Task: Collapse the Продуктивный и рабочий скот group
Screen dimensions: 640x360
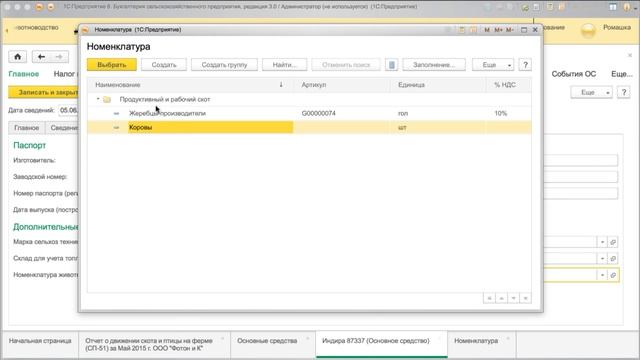Action: pos(98,99)
